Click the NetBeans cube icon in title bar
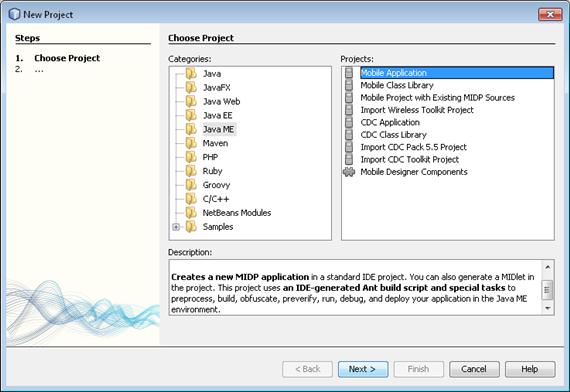This screenshot has height=392, width=570. click(14, 14)
